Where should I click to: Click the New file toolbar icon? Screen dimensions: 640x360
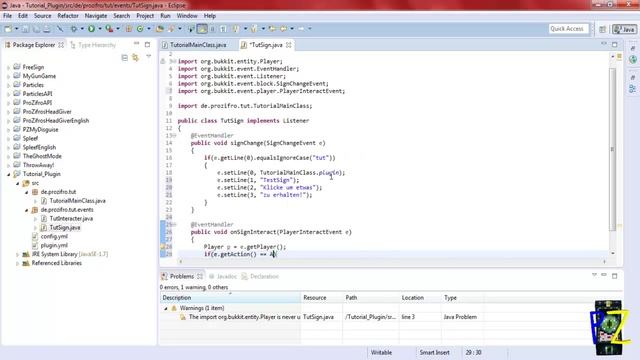(x=8, y=29)
